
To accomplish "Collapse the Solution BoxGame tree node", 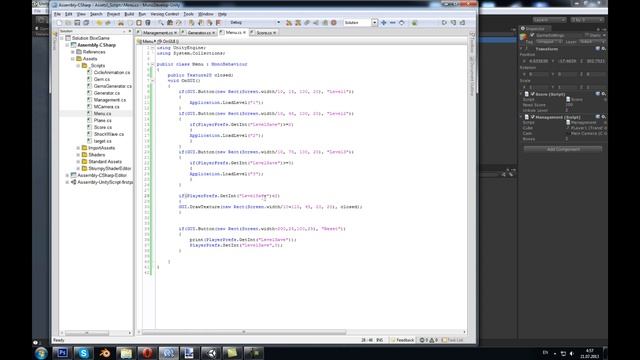I will (x=62, y=38).
